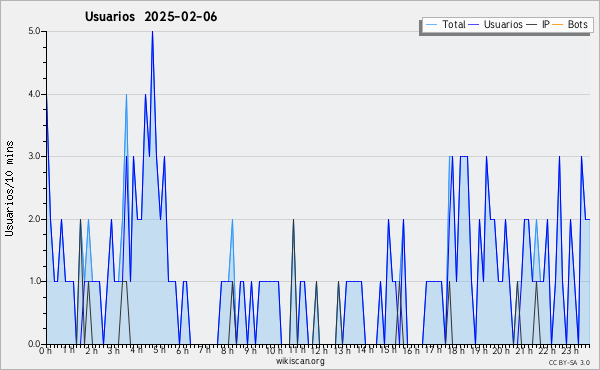The height and width of the screenshot is (370, 600).
Task: Click the '15 h' x-axis label
Action: [388, 350]
